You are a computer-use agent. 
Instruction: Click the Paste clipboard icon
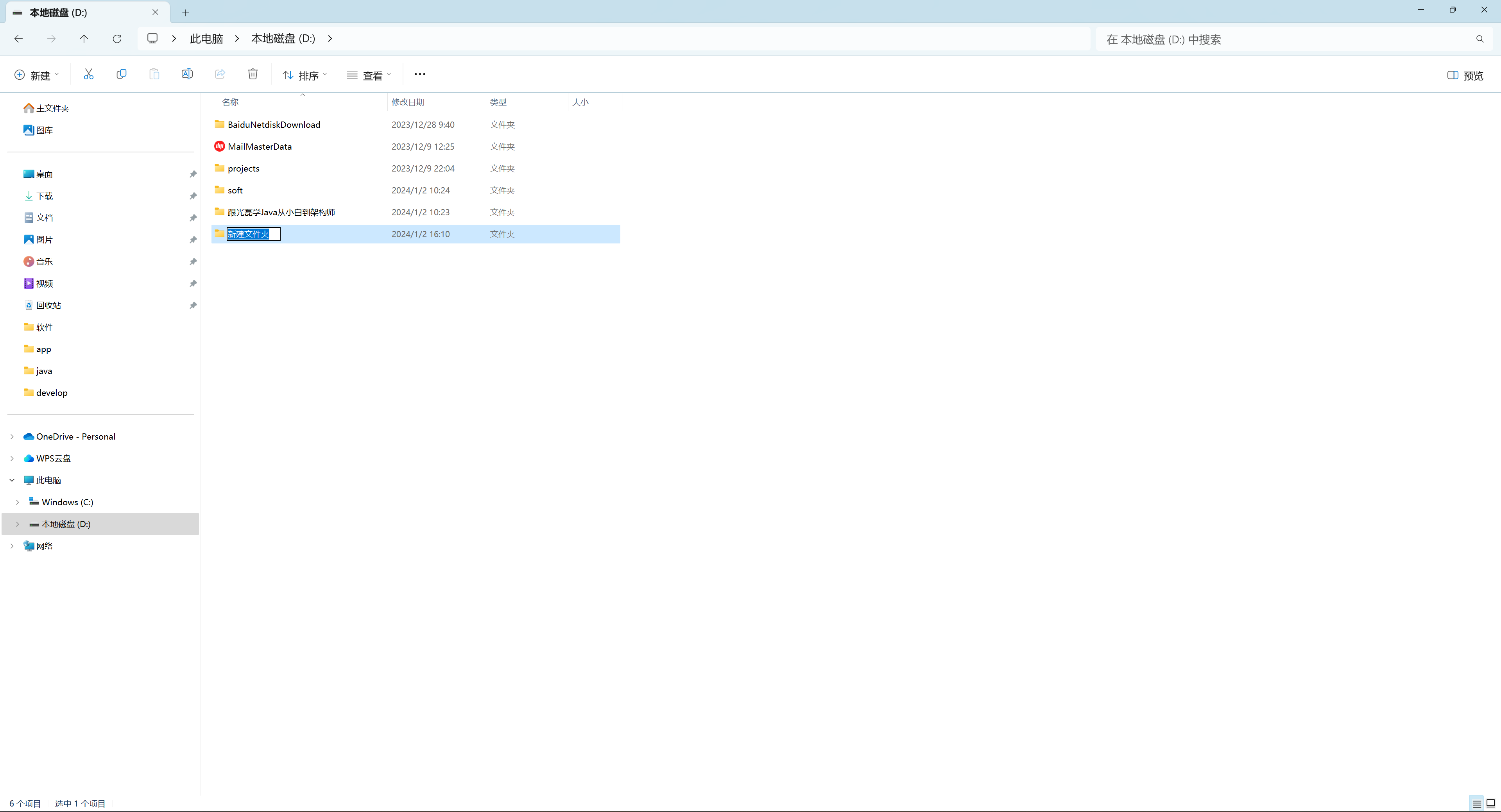(154, 75)
